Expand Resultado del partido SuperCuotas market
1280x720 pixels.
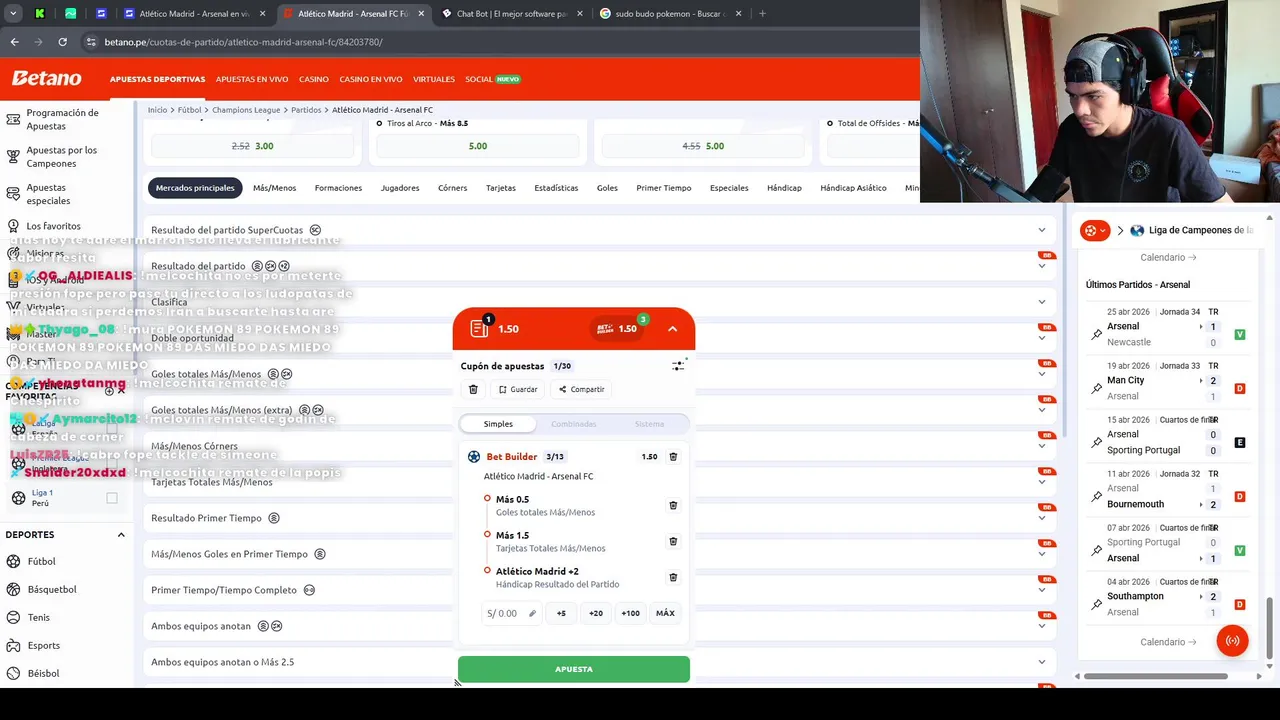[1042, 230]
